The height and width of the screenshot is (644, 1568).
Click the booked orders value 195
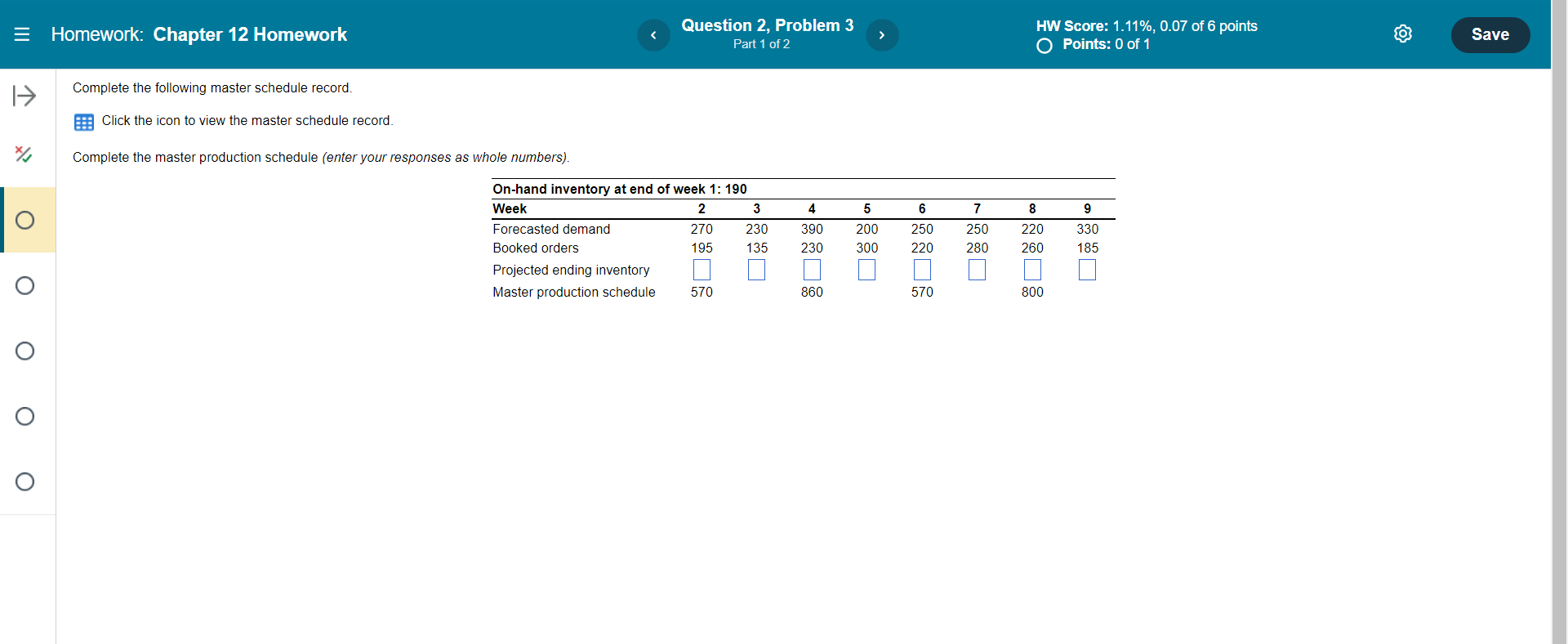pos(702,248)
